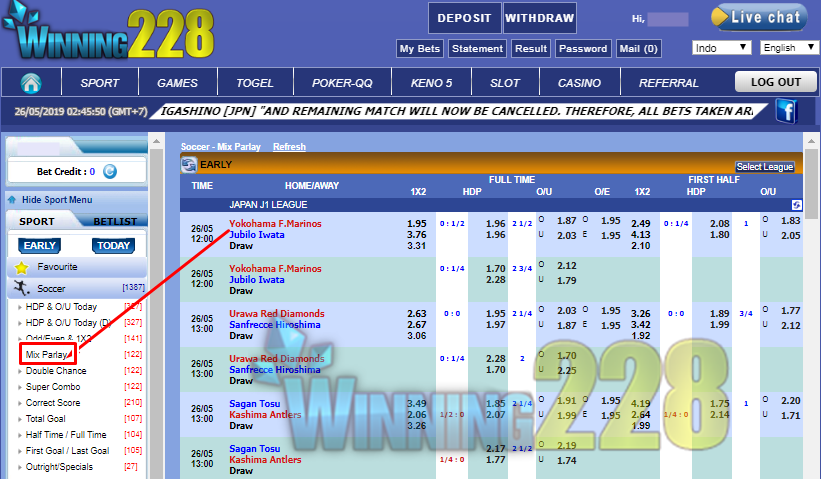The image size is (821, 479).
Task: Pick 1.95 home odds for Yokohama F.Marinos
Action: tap(417, 224)
